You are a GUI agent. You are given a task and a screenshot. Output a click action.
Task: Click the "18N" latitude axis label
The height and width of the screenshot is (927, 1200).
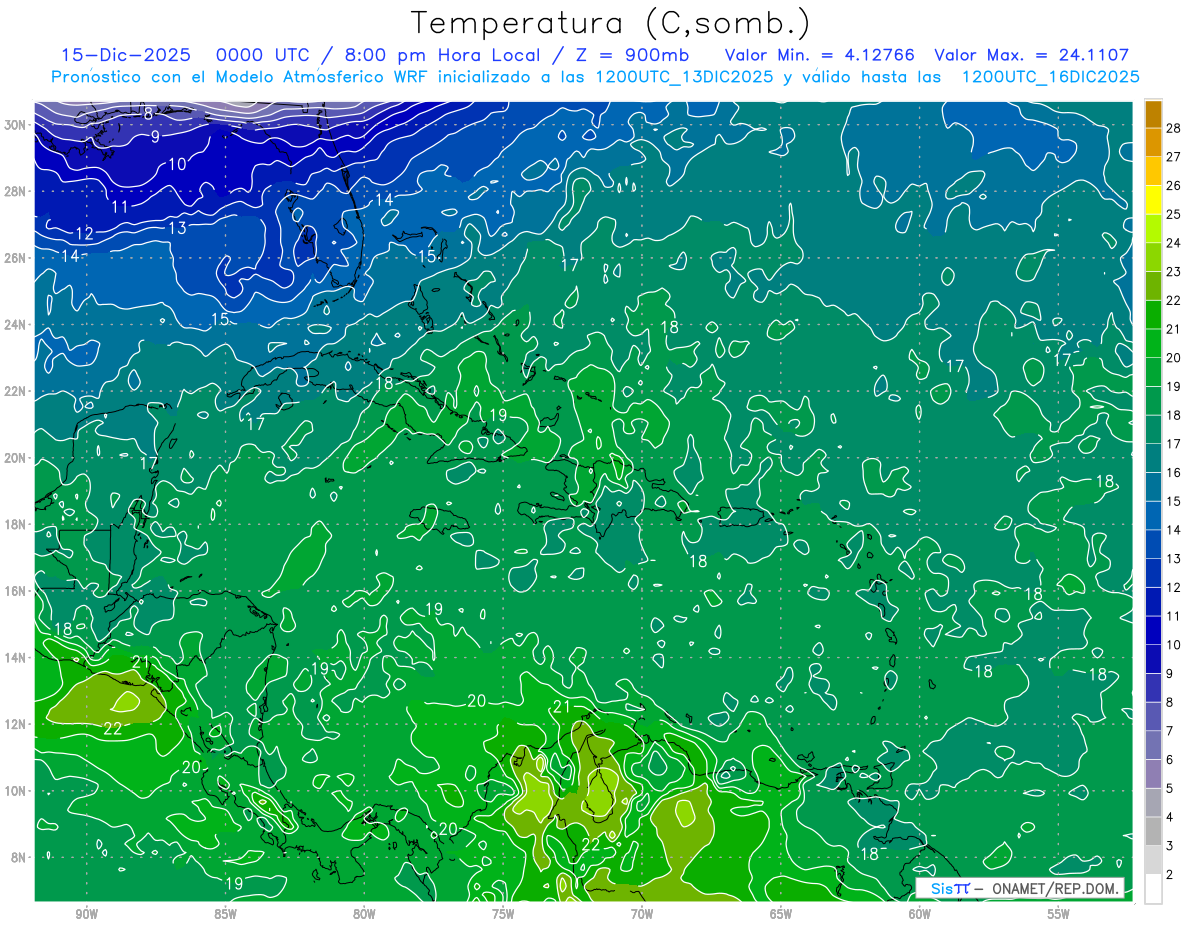(17, 524)
